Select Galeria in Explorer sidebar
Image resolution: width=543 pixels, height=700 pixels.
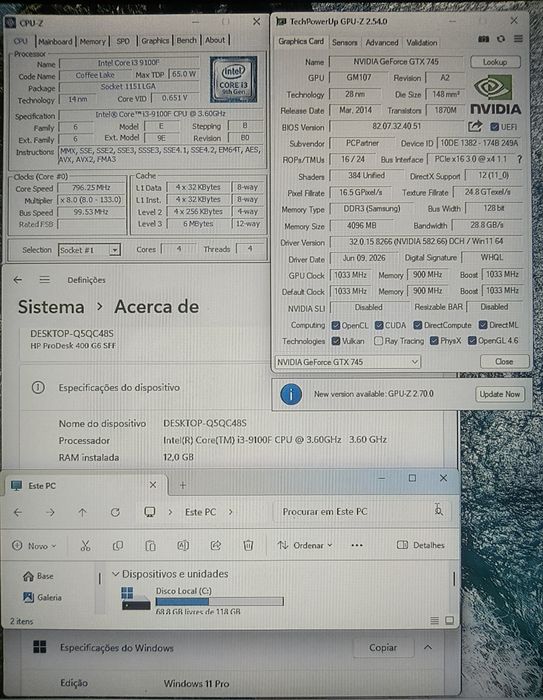42,597
